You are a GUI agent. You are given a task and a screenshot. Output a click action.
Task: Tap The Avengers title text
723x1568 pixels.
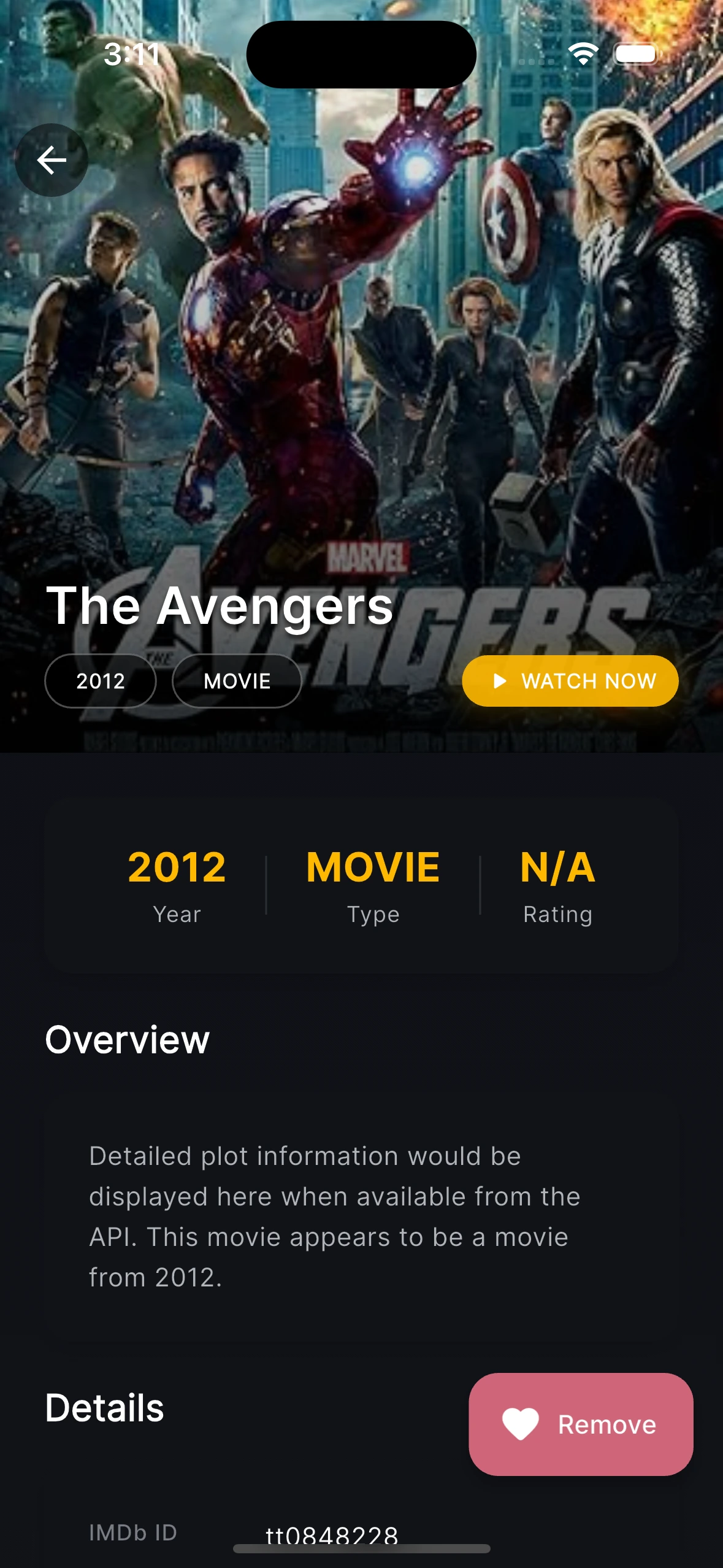(220, 605)
